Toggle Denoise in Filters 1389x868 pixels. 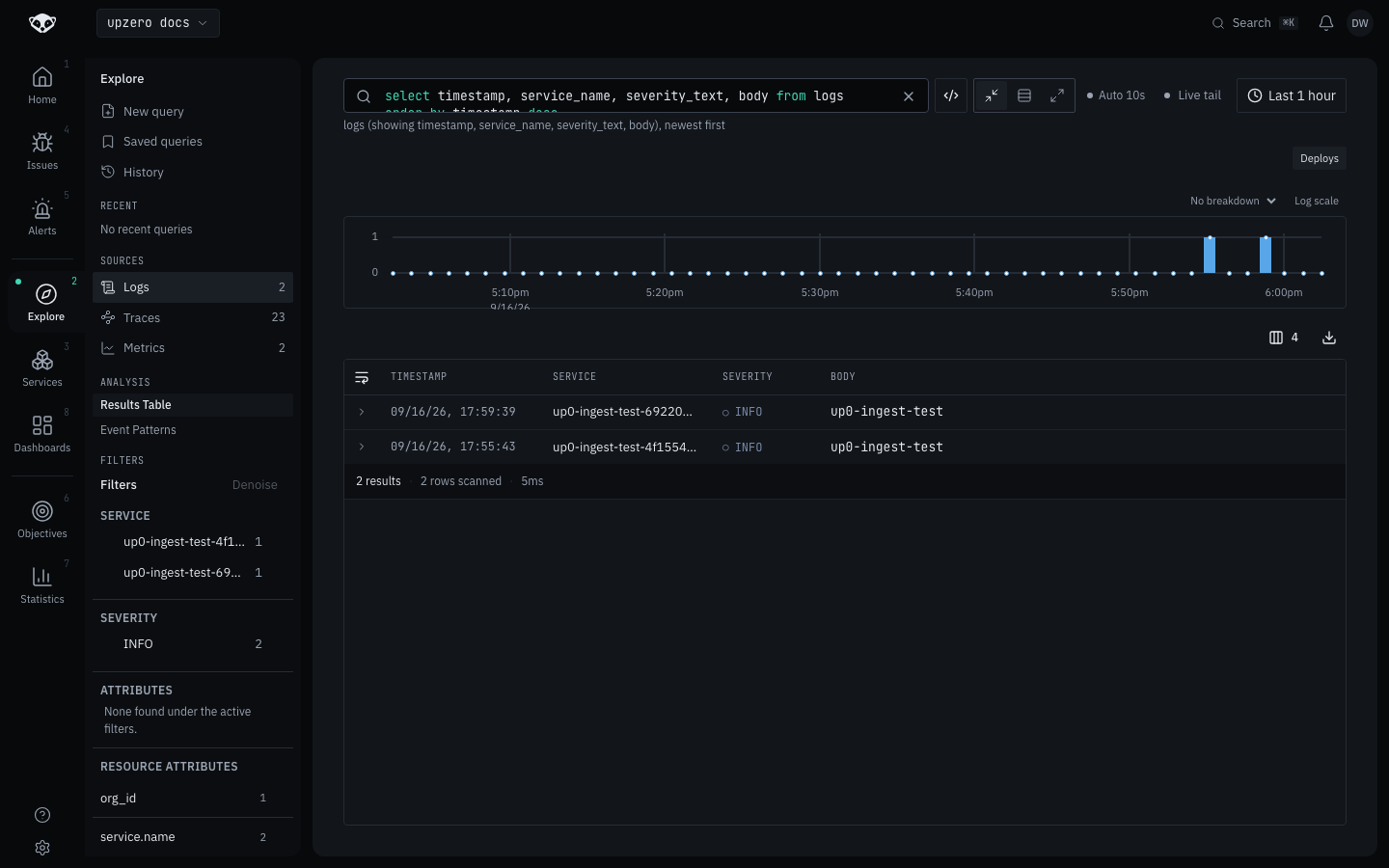(x=255, y=485)
